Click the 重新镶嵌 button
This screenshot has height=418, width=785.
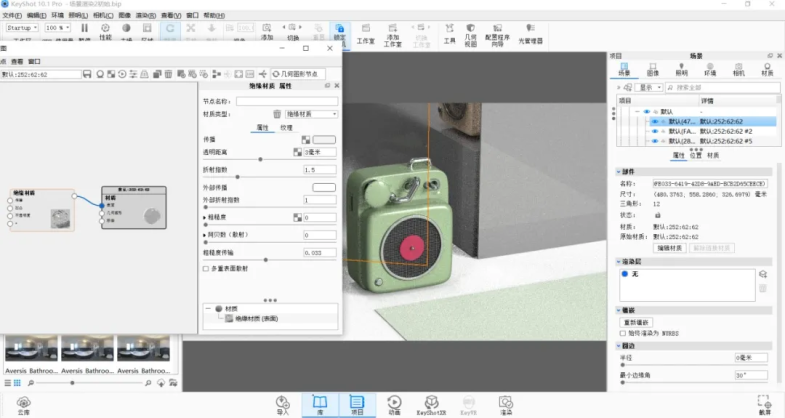click(x=637, y=322)
